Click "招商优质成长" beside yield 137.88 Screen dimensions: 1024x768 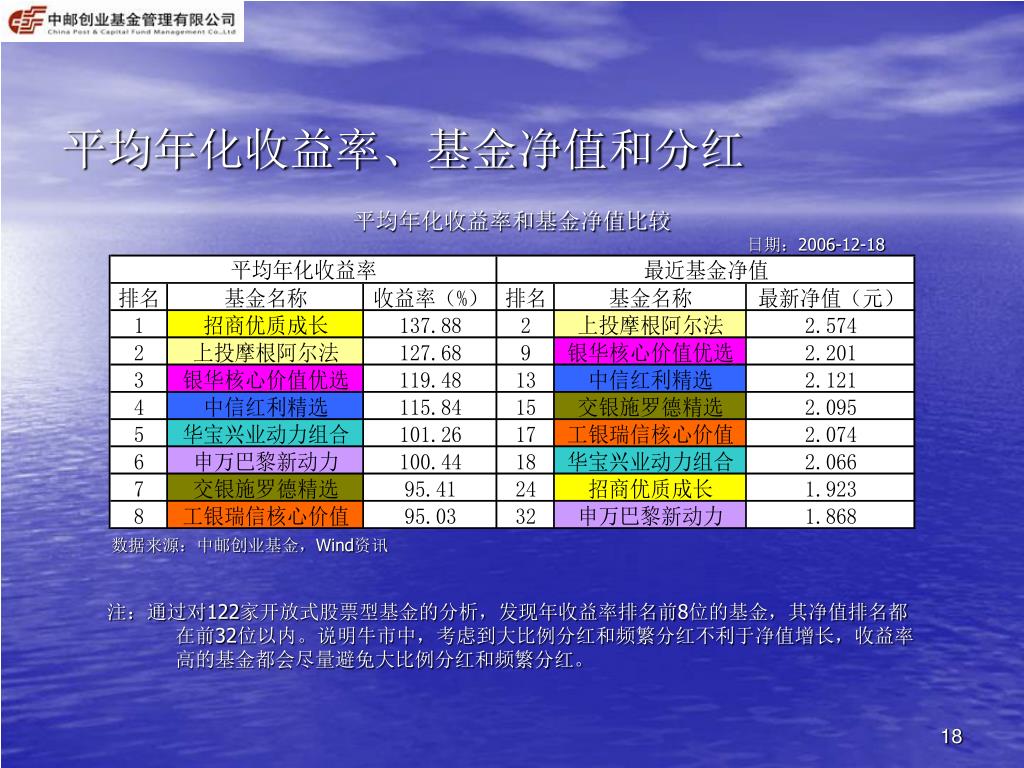265,325
